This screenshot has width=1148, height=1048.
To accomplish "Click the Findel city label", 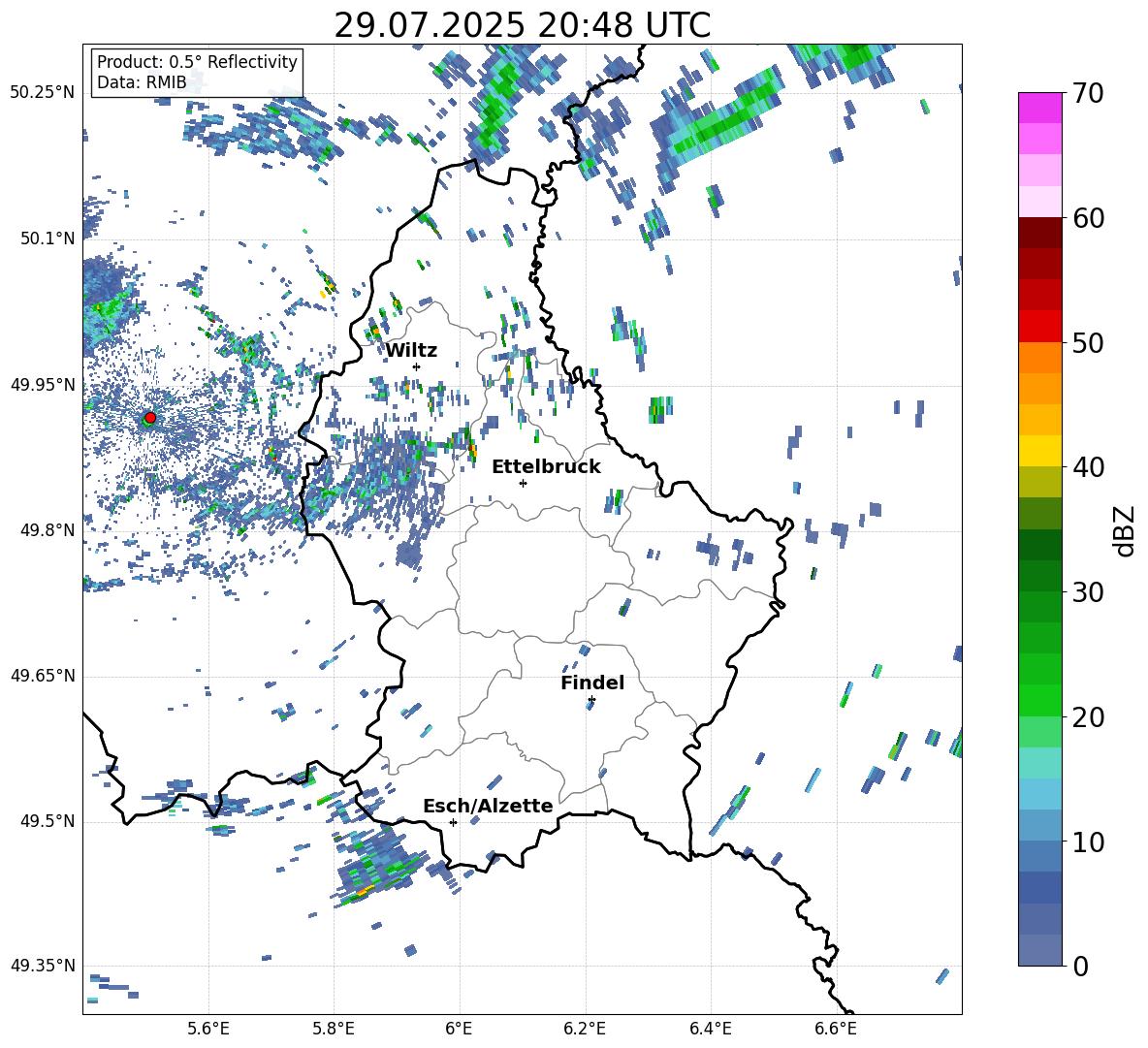I will 592,683.
